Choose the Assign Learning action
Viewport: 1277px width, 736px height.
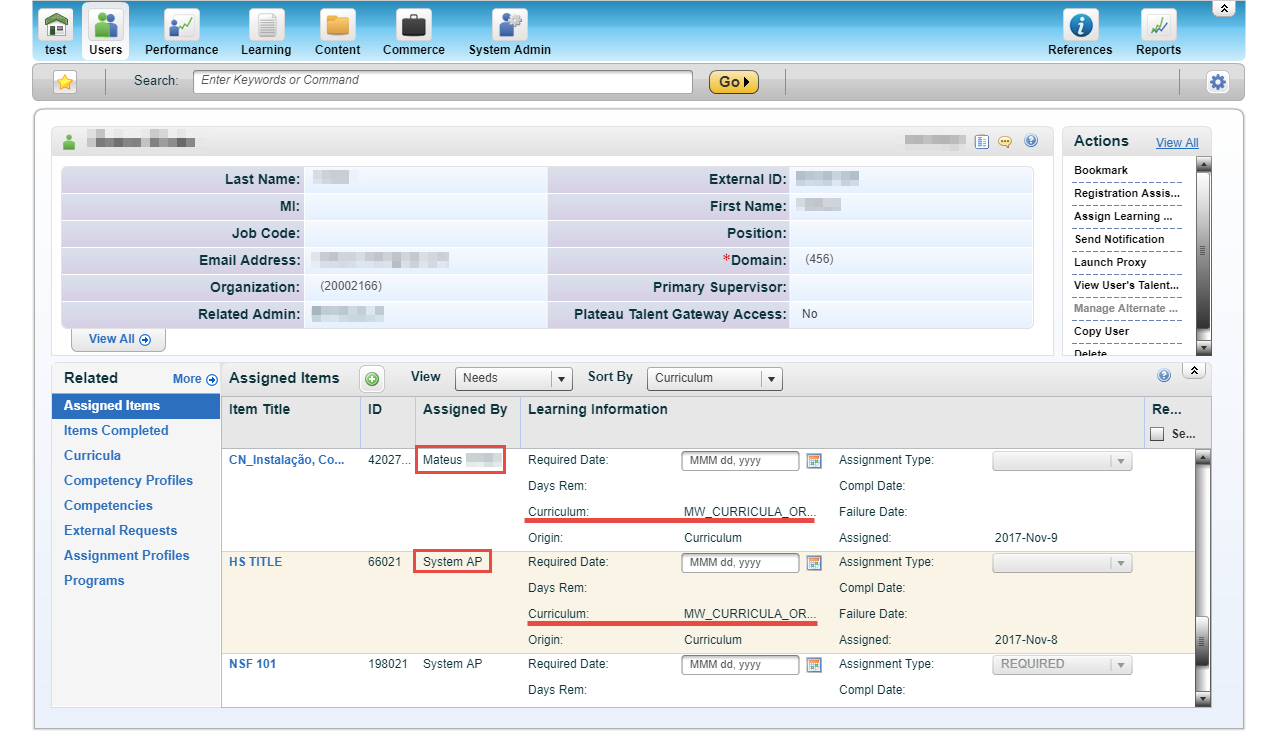click(x=1123, y=216)
